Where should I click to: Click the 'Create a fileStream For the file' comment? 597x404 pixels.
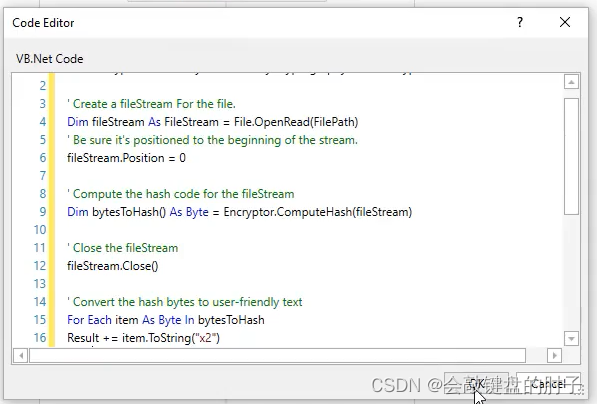click(151, 104)
